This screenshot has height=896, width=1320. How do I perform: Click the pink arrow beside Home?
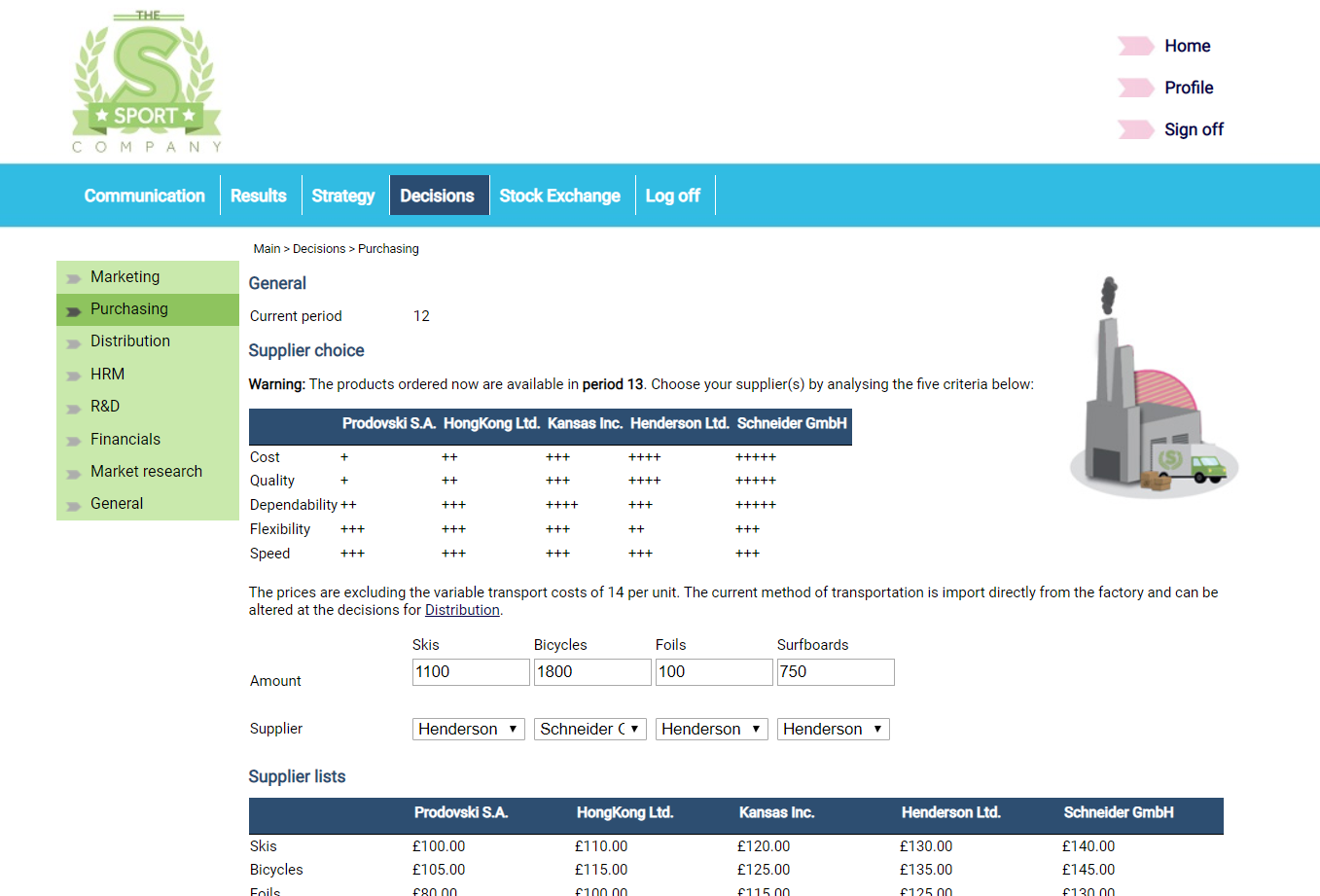(x=1134, y=46)
